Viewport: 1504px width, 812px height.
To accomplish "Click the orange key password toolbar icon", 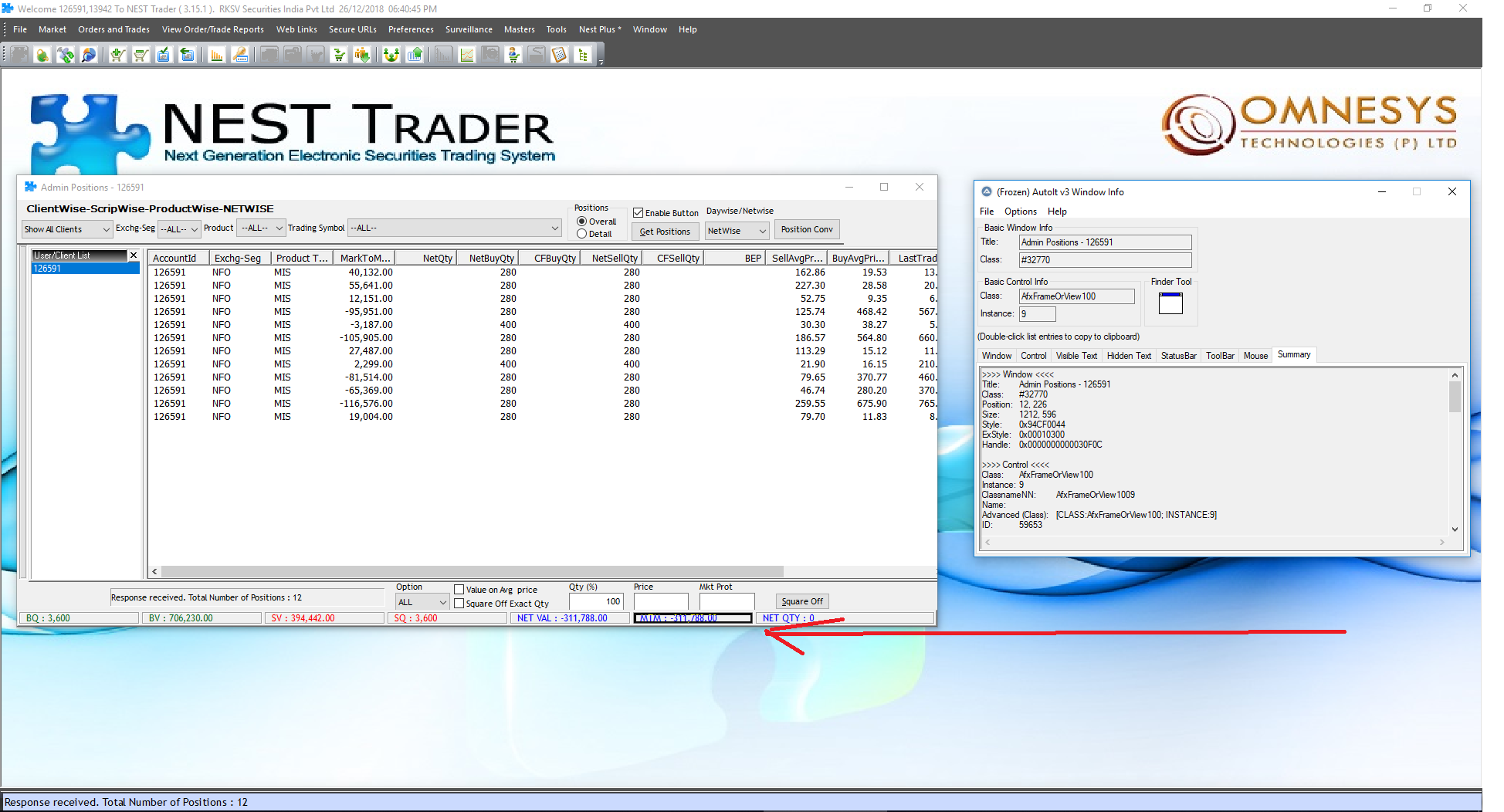I will pos(240,55).
